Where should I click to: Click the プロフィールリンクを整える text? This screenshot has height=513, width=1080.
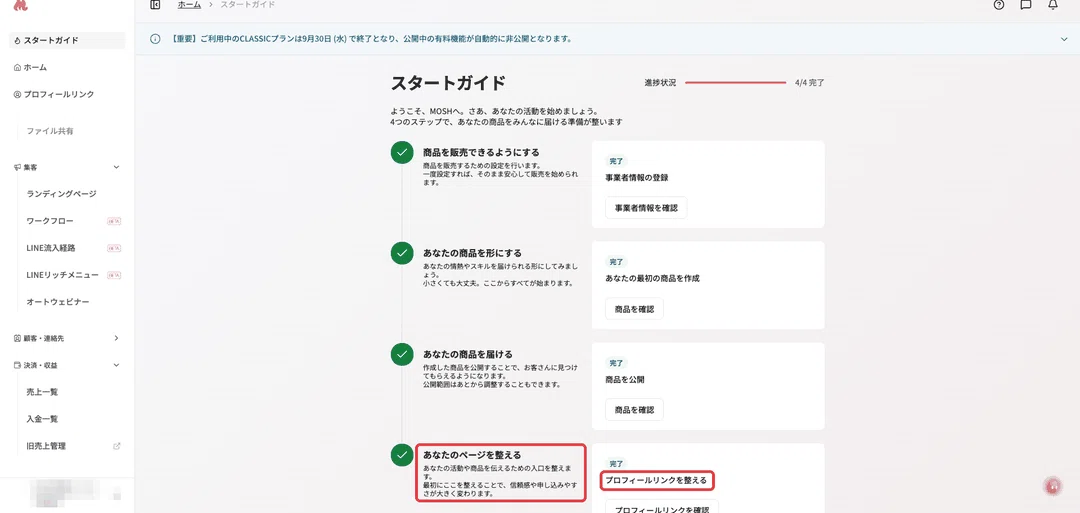[656, 481]
